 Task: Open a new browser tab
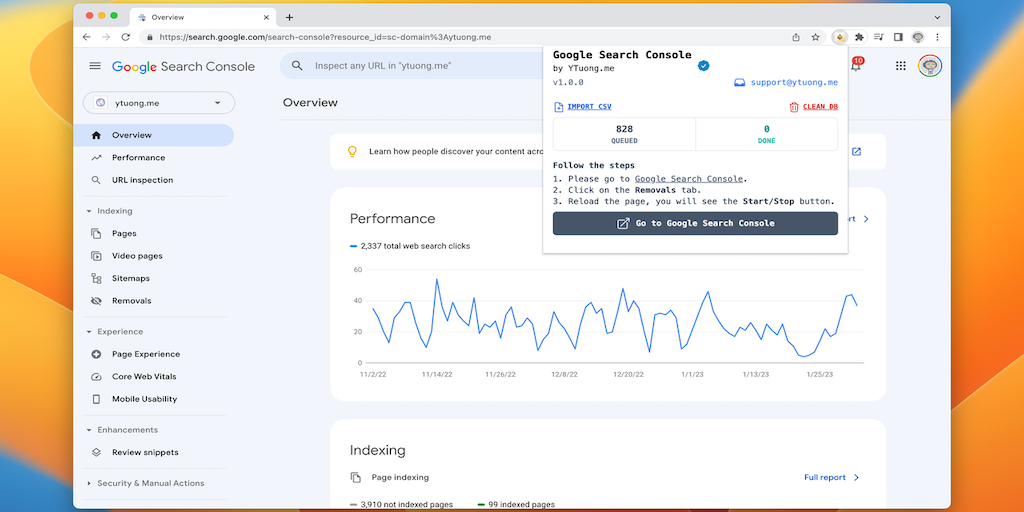290,17
